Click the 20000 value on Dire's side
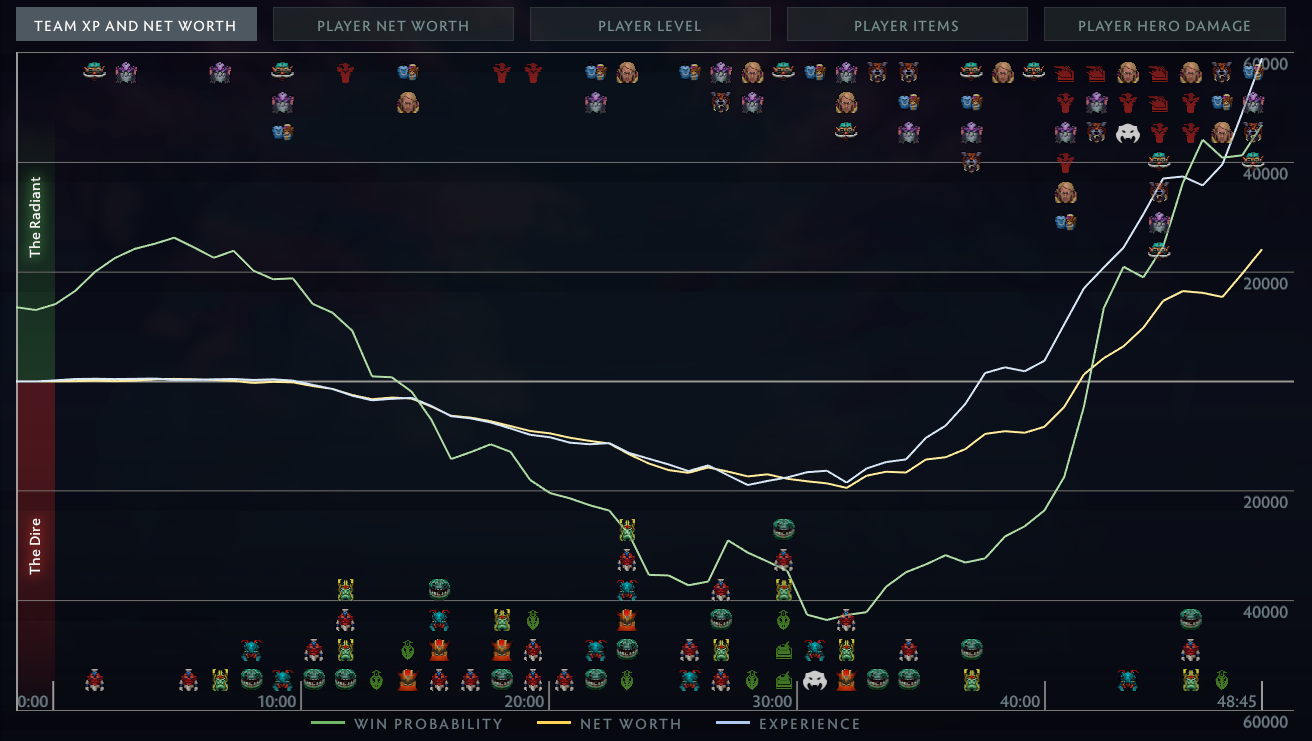1312x741 pixels. pos(1265,502)
